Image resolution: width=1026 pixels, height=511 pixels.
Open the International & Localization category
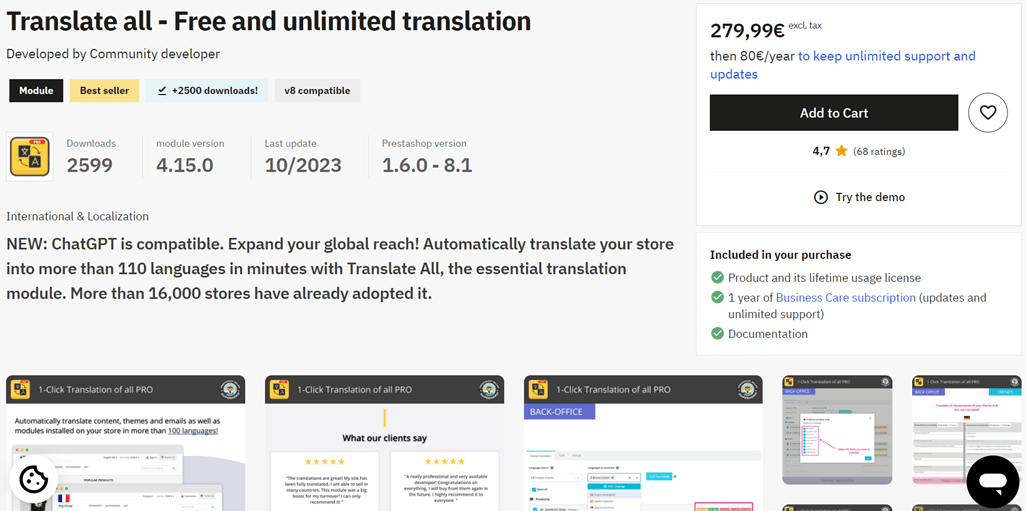coord(77,216)
